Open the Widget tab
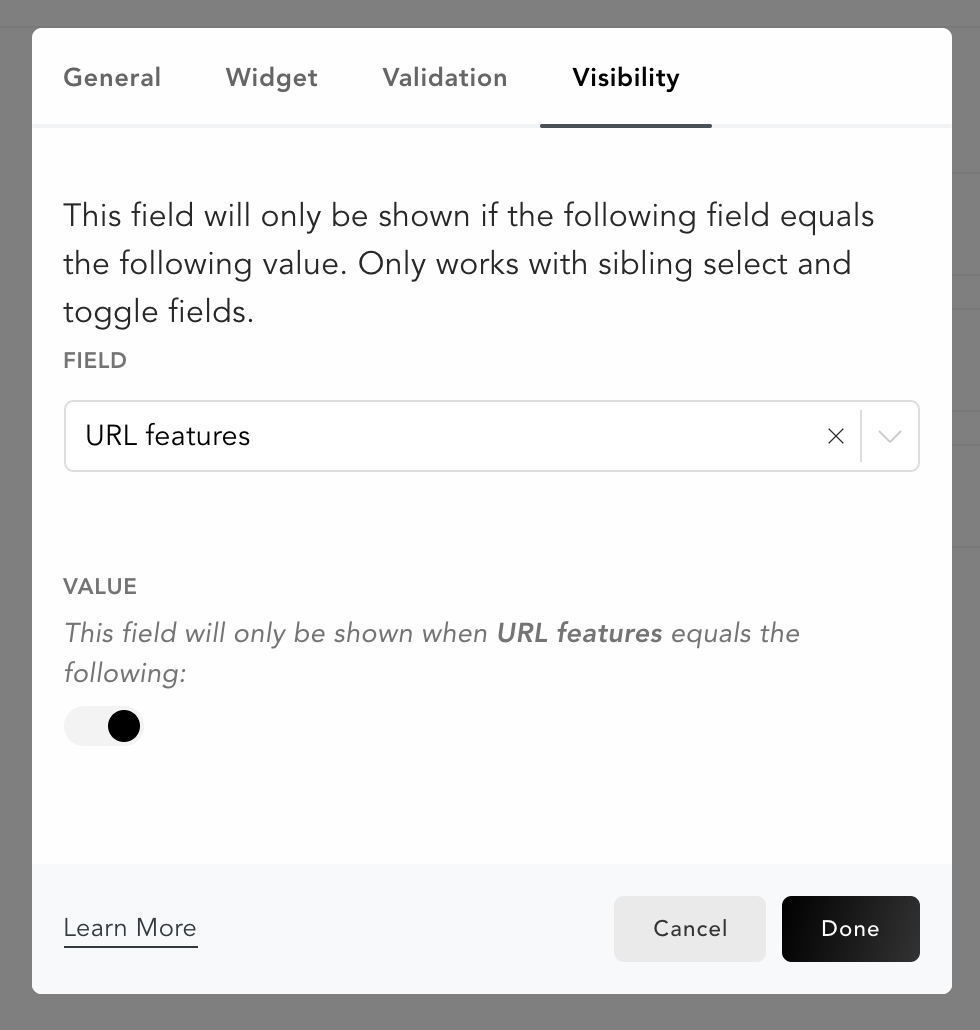 coord(271,78)
